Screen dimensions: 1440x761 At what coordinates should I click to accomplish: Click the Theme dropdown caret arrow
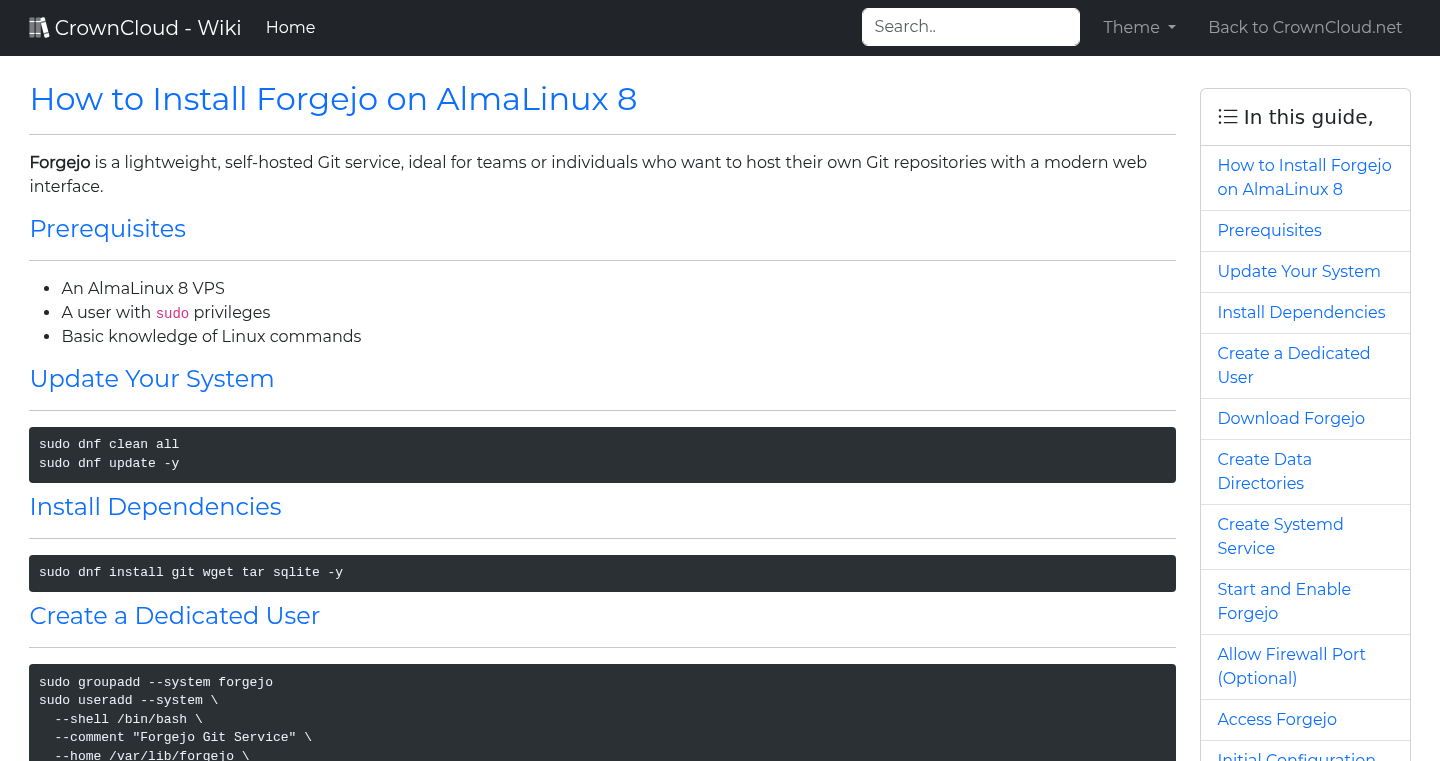click(x=1172, y=27)
